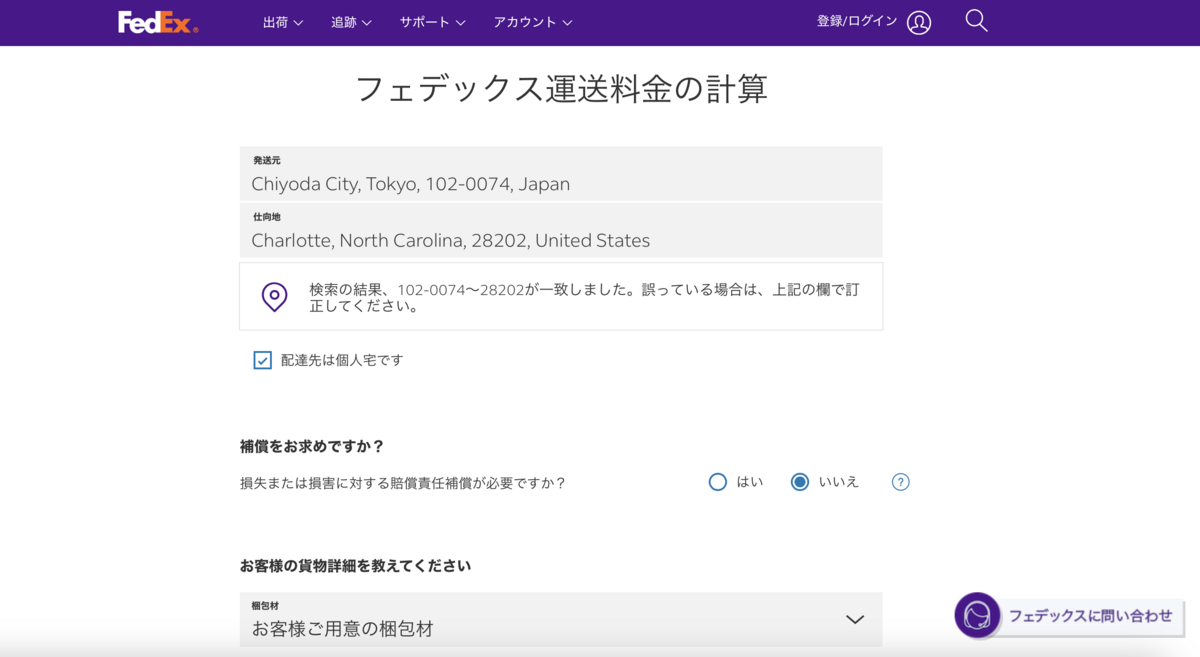The image size is (1200, 657).
Task: Click the location pin icon
Action: click(274, 297)
